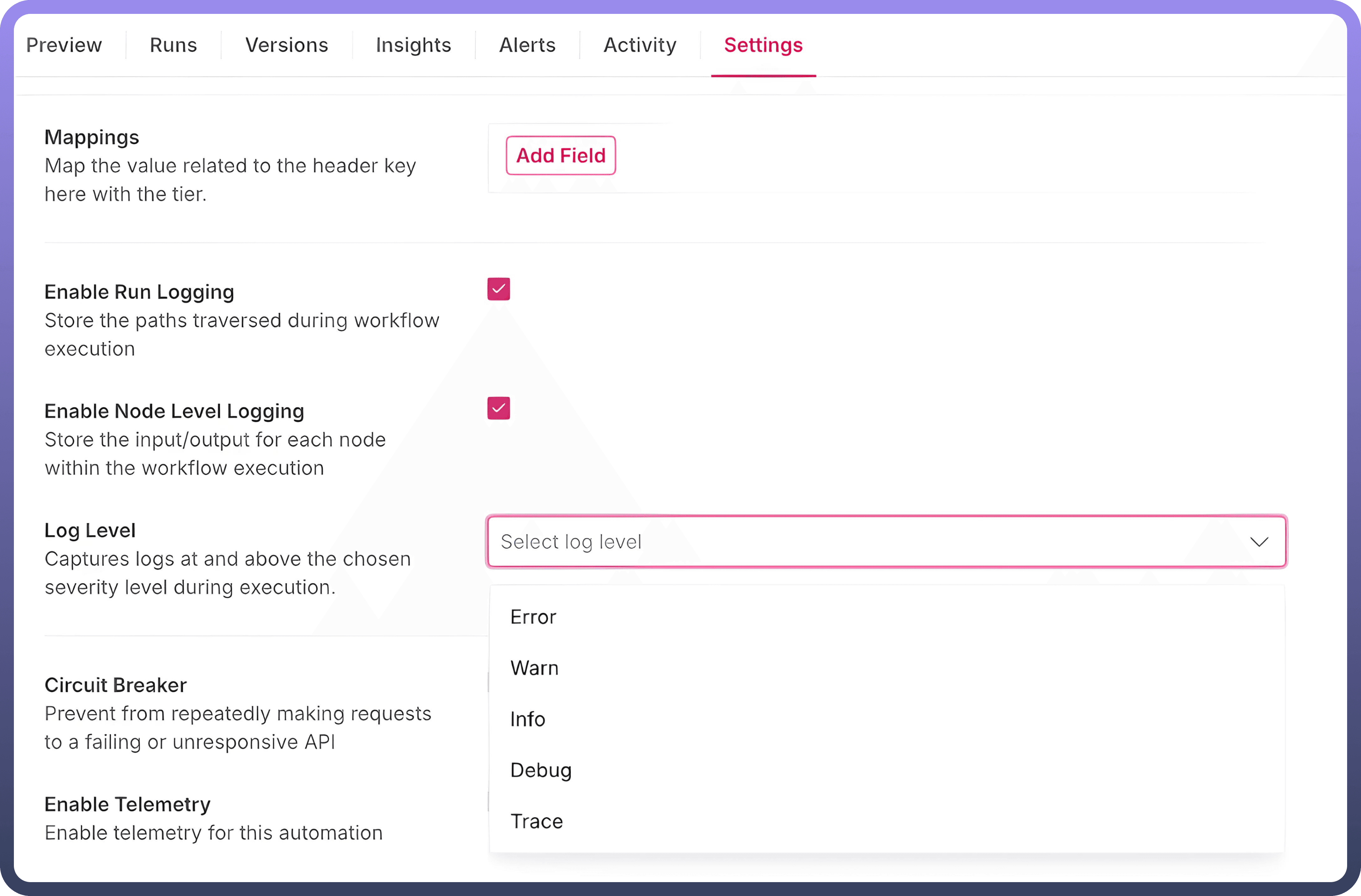Select Trace in the dropdown list
The image size is (1361, 896).
point(536,821)
